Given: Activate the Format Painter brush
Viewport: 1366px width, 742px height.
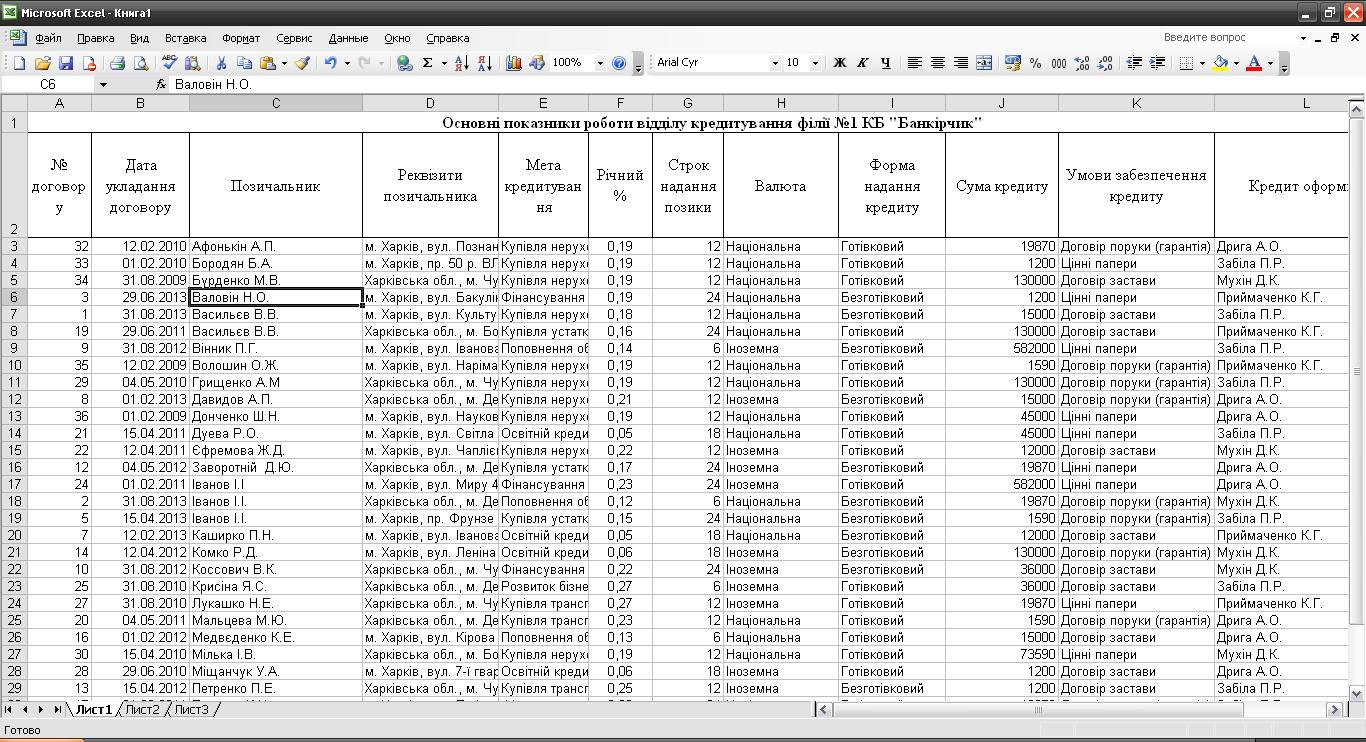Looking at the screenshot, I should (302, 63).
